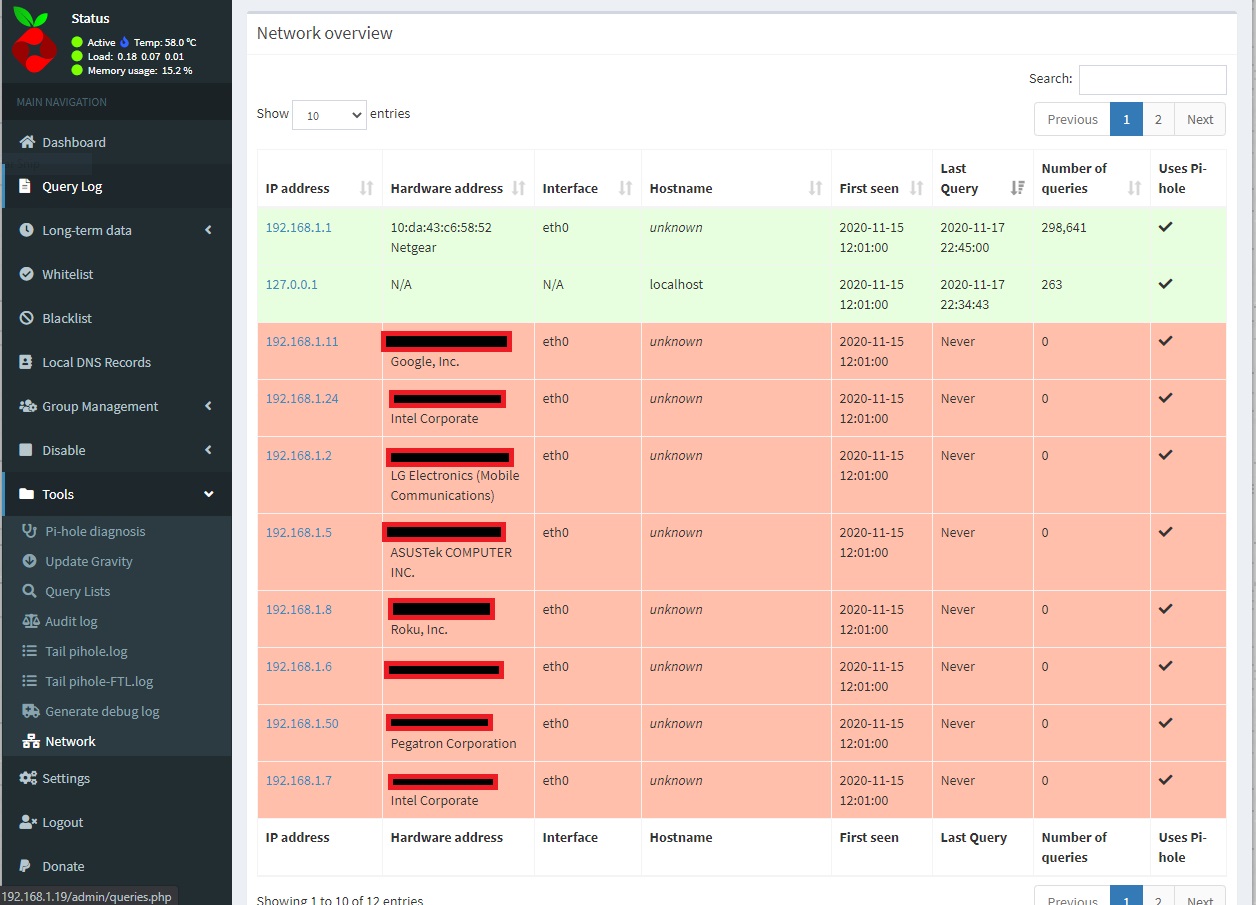Click the Blacklist ban icon
The width and height of the screenshot is (1256, 905).
(26, 318)
